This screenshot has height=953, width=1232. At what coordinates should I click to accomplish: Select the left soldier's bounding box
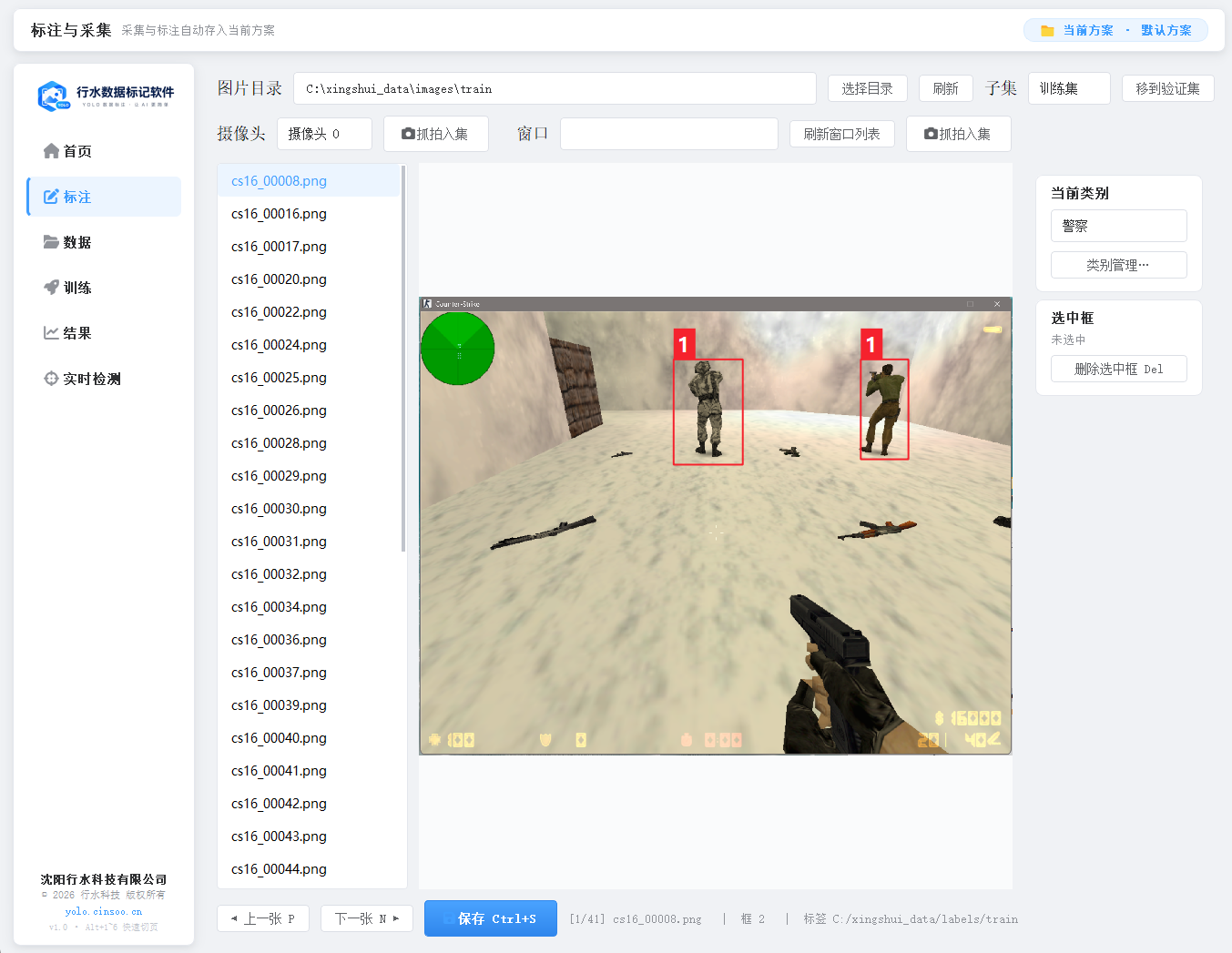click(x=708, y=412)
